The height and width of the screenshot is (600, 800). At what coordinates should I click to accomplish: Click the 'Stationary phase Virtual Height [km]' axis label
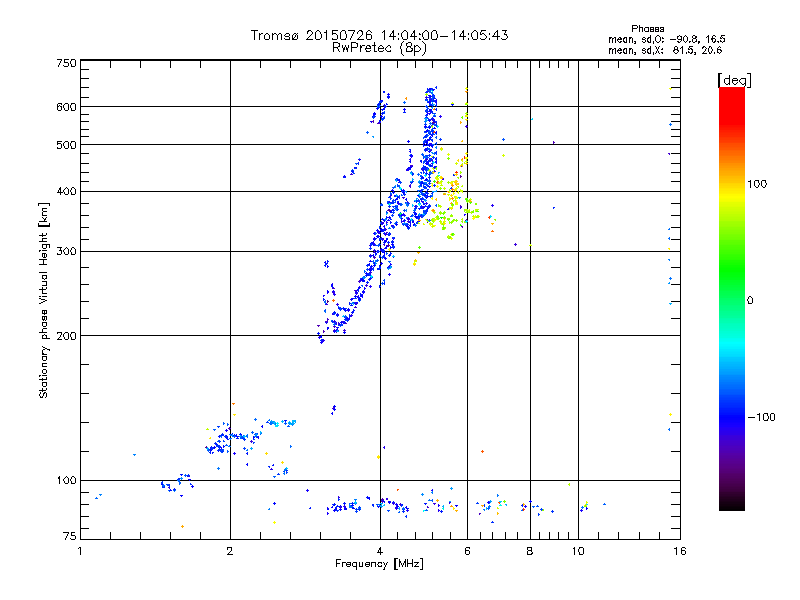(44, 301)
